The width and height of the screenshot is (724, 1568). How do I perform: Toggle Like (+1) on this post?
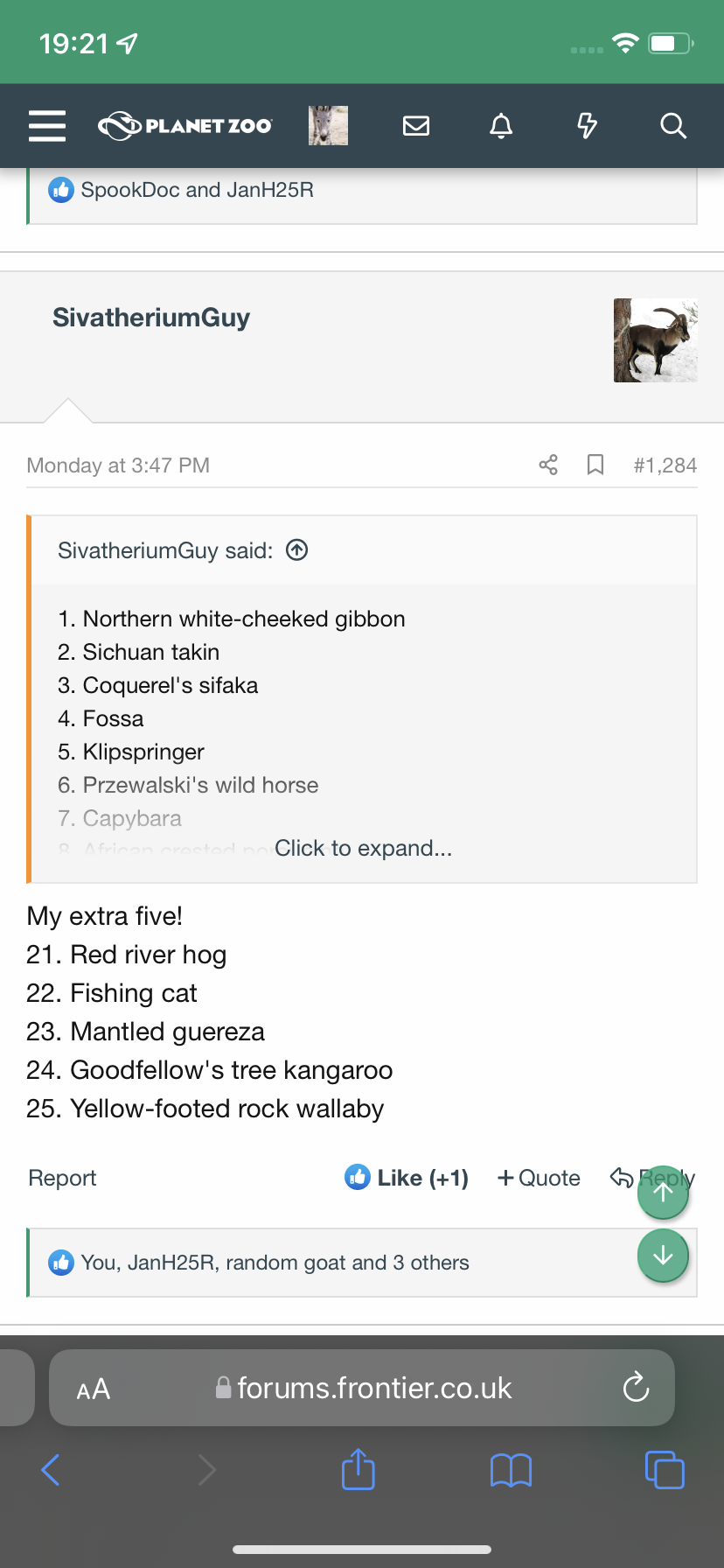point(407,1178)
